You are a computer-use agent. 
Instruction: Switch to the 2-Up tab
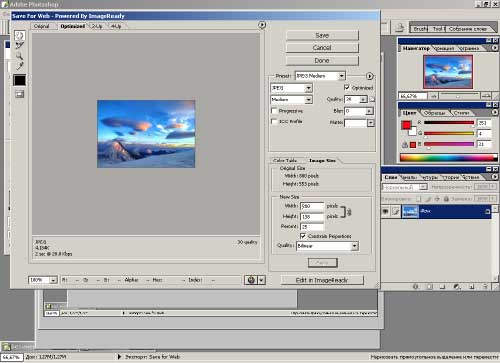(x=97, y=26)
